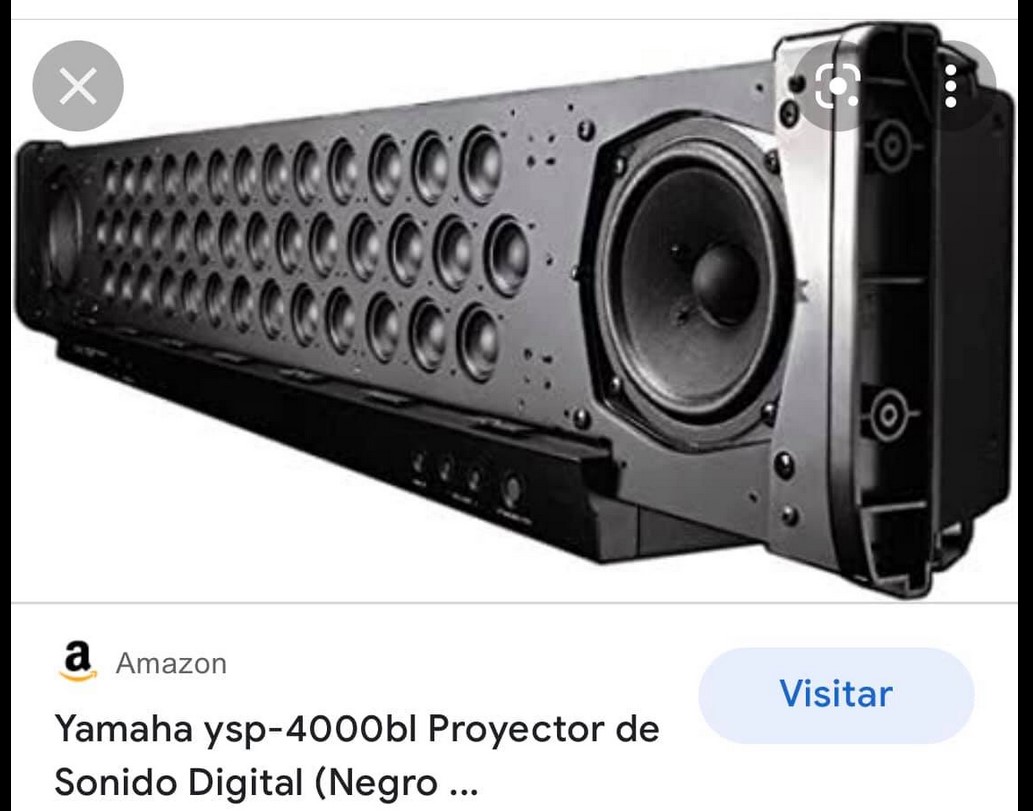This screenshot has width=1033, height=811.
Task: Tap the Visitar button
Action: point(836,695)
